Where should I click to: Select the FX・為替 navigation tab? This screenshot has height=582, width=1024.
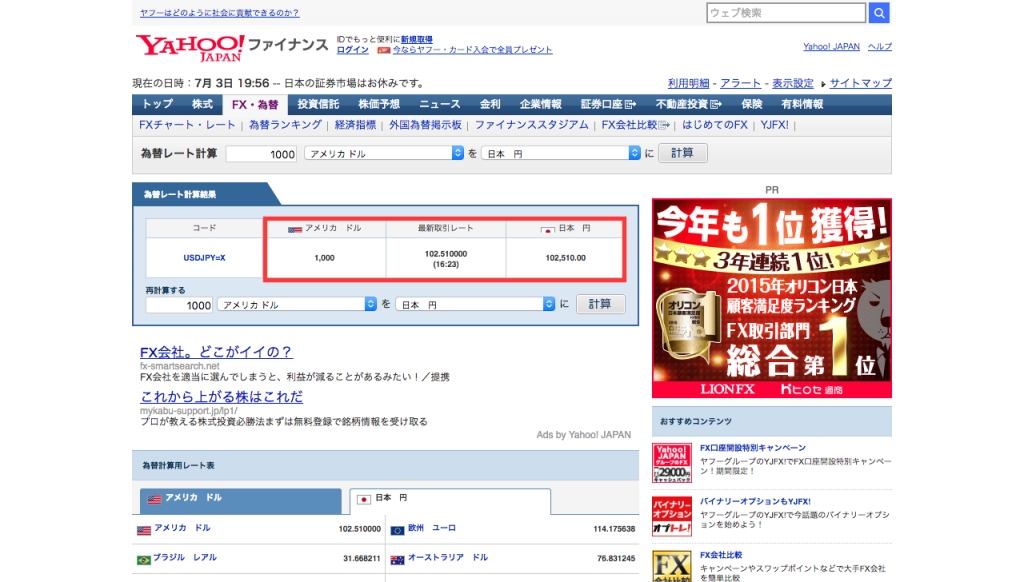(255, 105)
